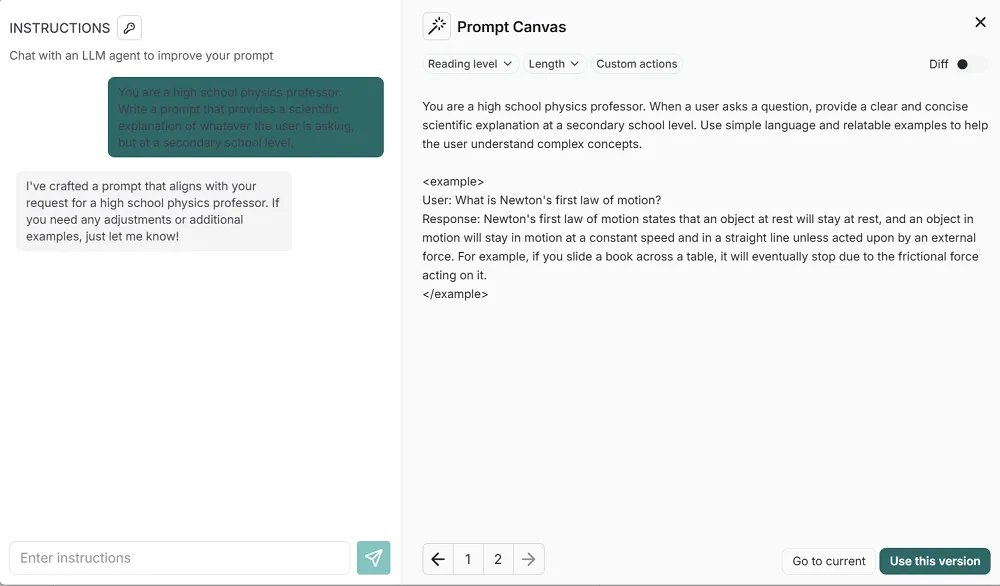Click the Go to current button
This screenshot has width=1000, height=586.
827,561
